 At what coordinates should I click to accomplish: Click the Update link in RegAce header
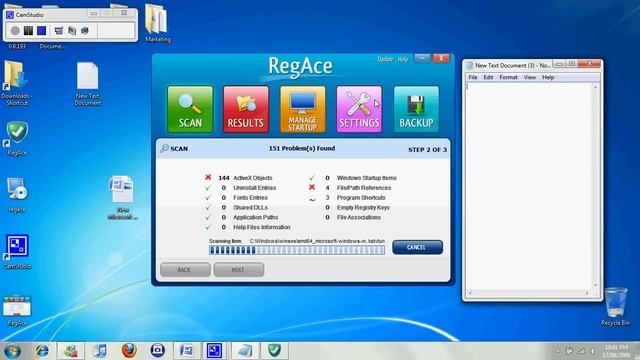point(384,59)
